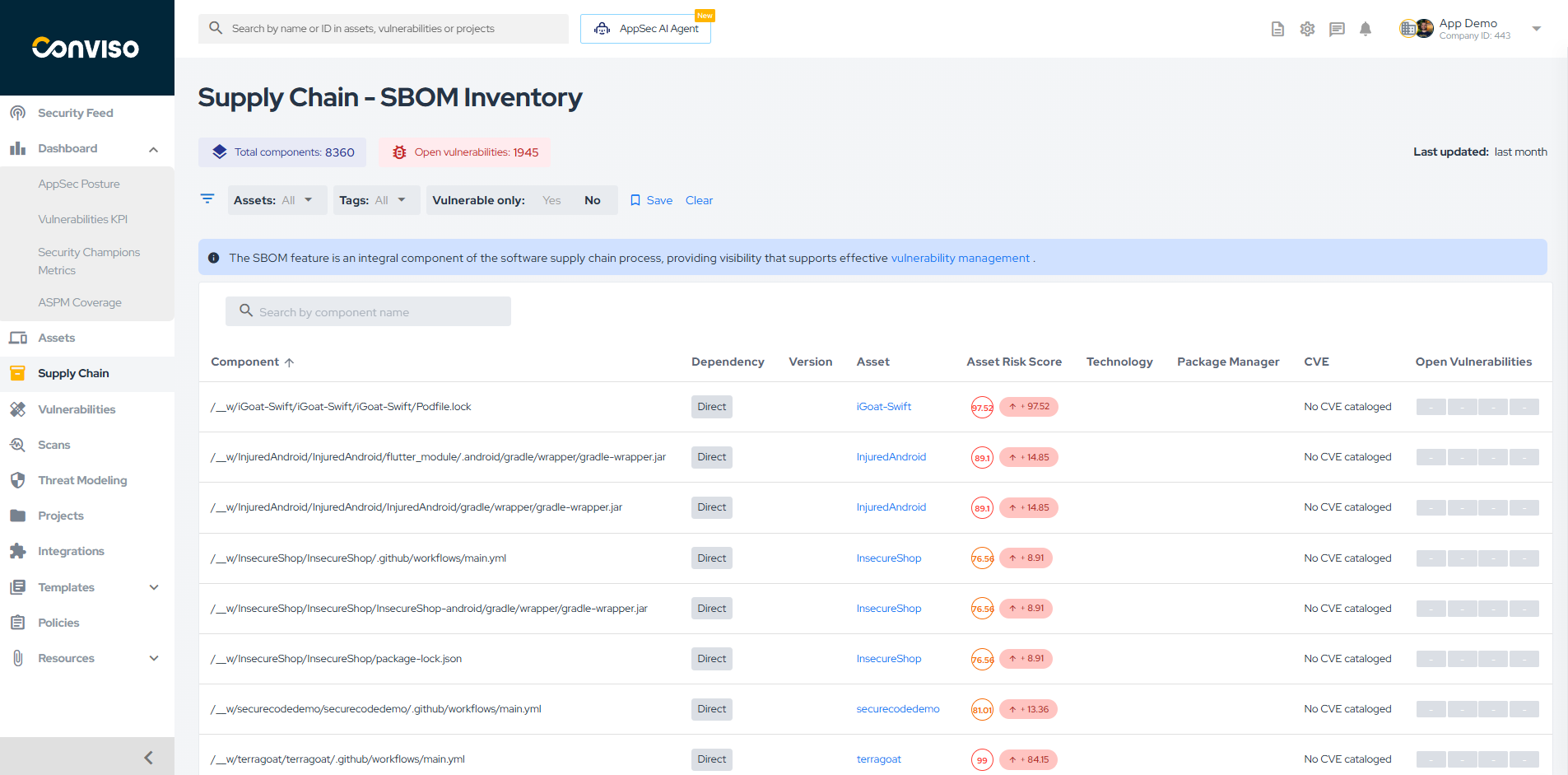Expand the Templates section

pyautogui.click(x=66, y=587)
